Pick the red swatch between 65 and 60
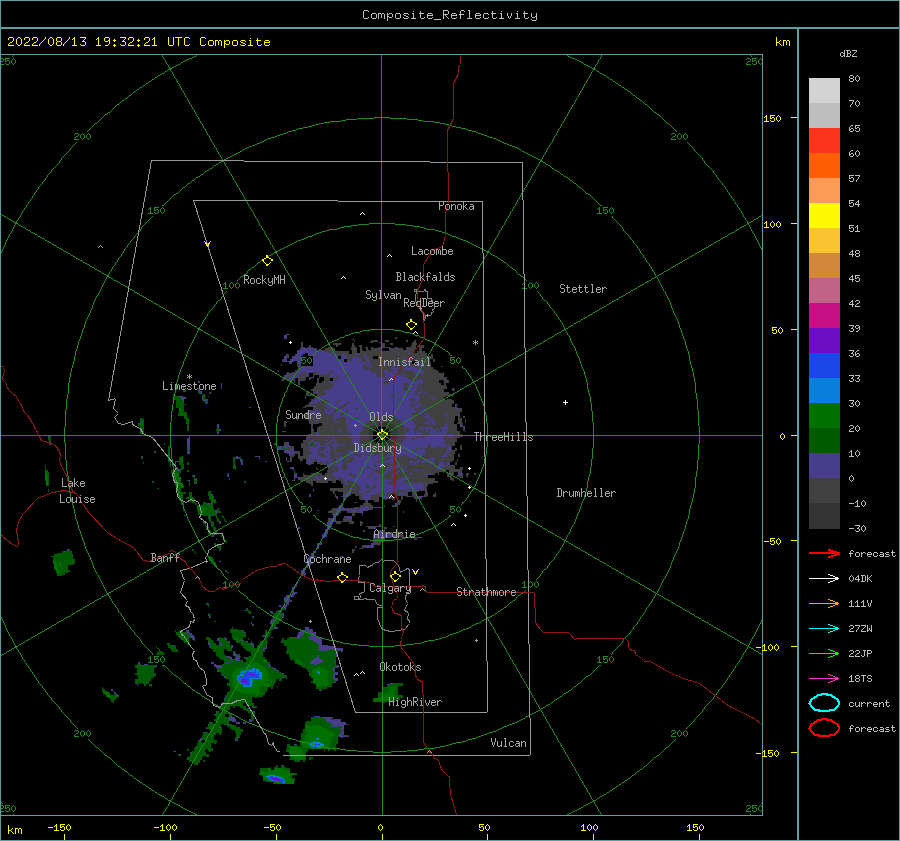 click(x=824, y=141)
